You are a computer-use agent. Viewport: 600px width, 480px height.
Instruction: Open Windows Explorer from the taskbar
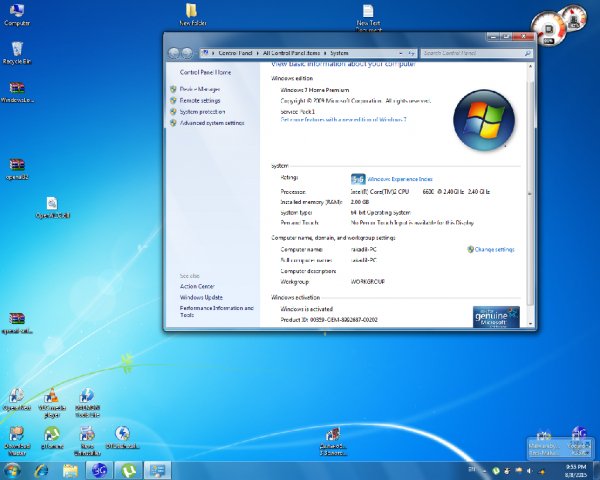click(x=70, y=471)
